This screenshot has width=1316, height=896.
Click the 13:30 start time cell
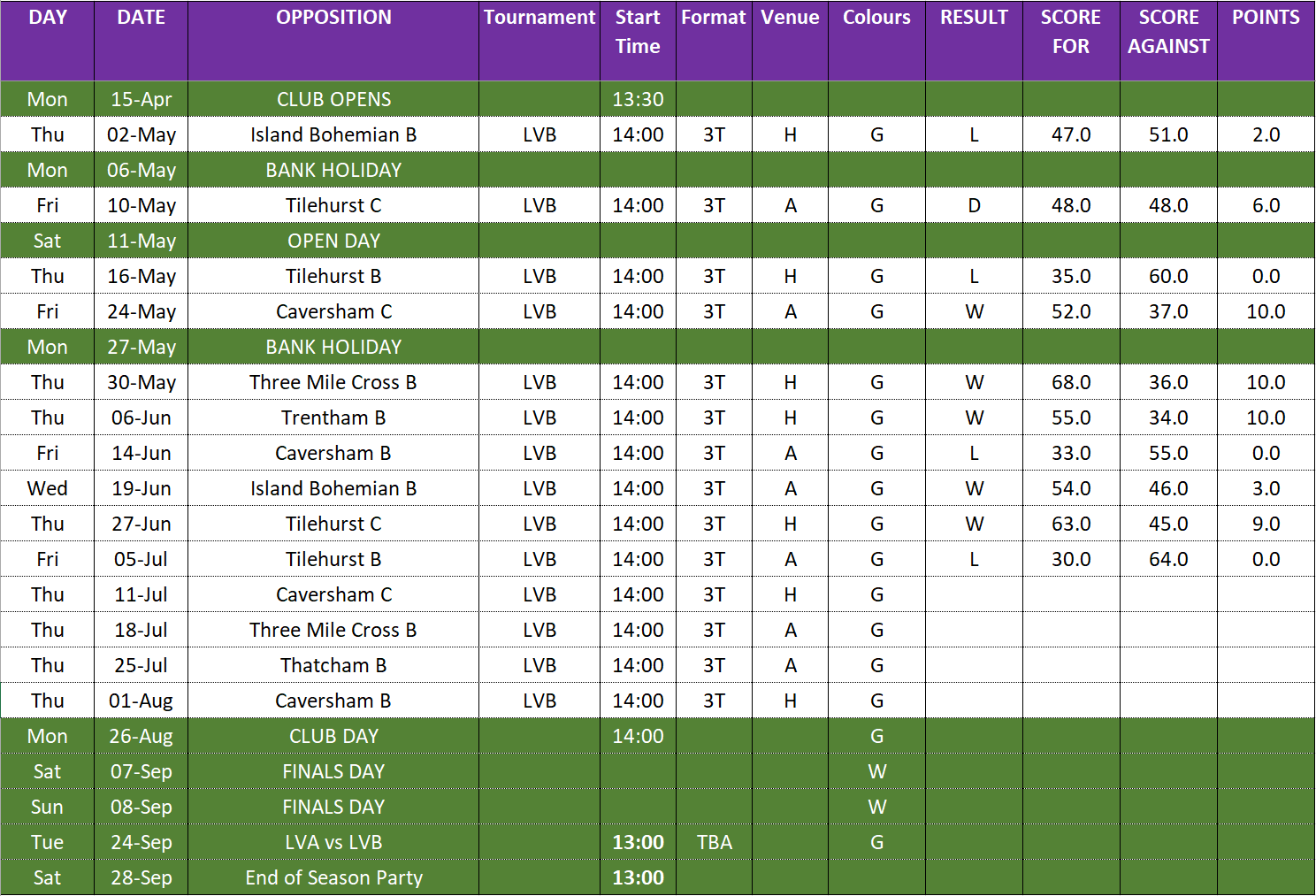point(638,99)
